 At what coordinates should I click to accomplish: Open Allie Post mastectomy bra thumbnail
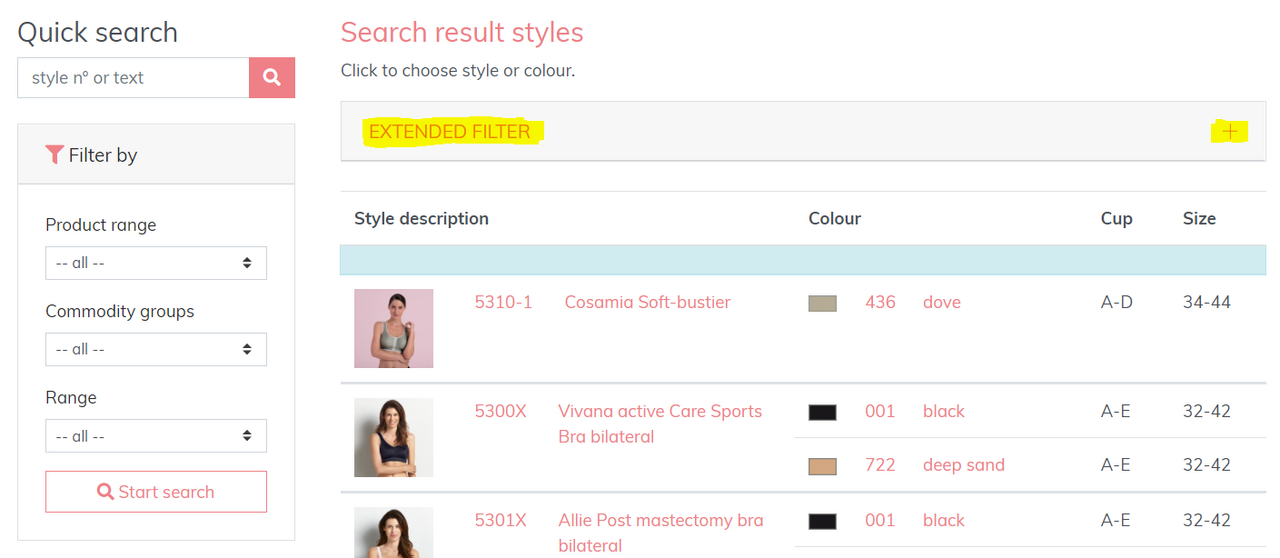click(x=393, y=532)
